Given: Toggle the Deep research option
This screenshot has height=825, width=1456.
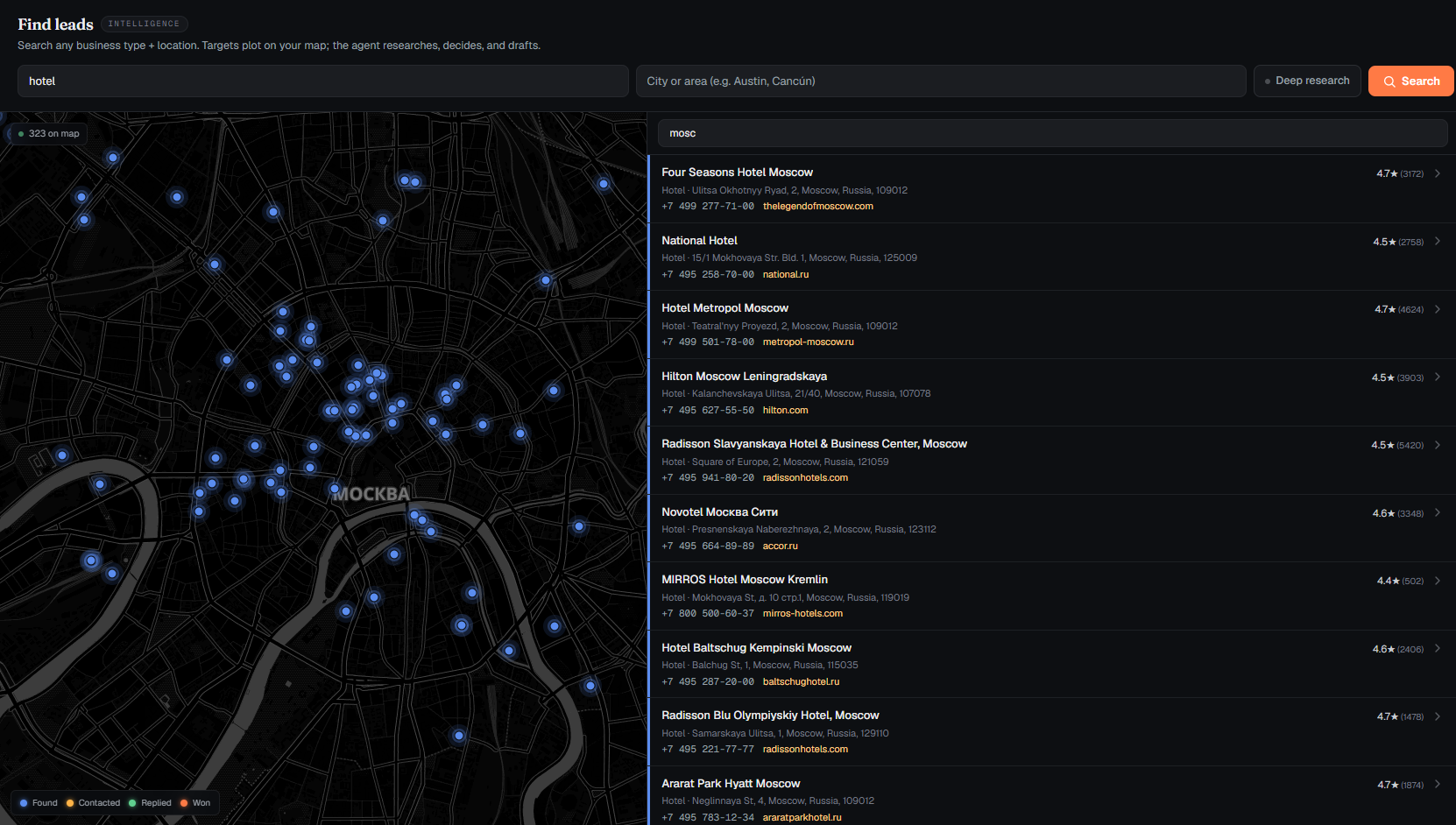Looking at the screenshot, I should click(x=1307, y=81).
